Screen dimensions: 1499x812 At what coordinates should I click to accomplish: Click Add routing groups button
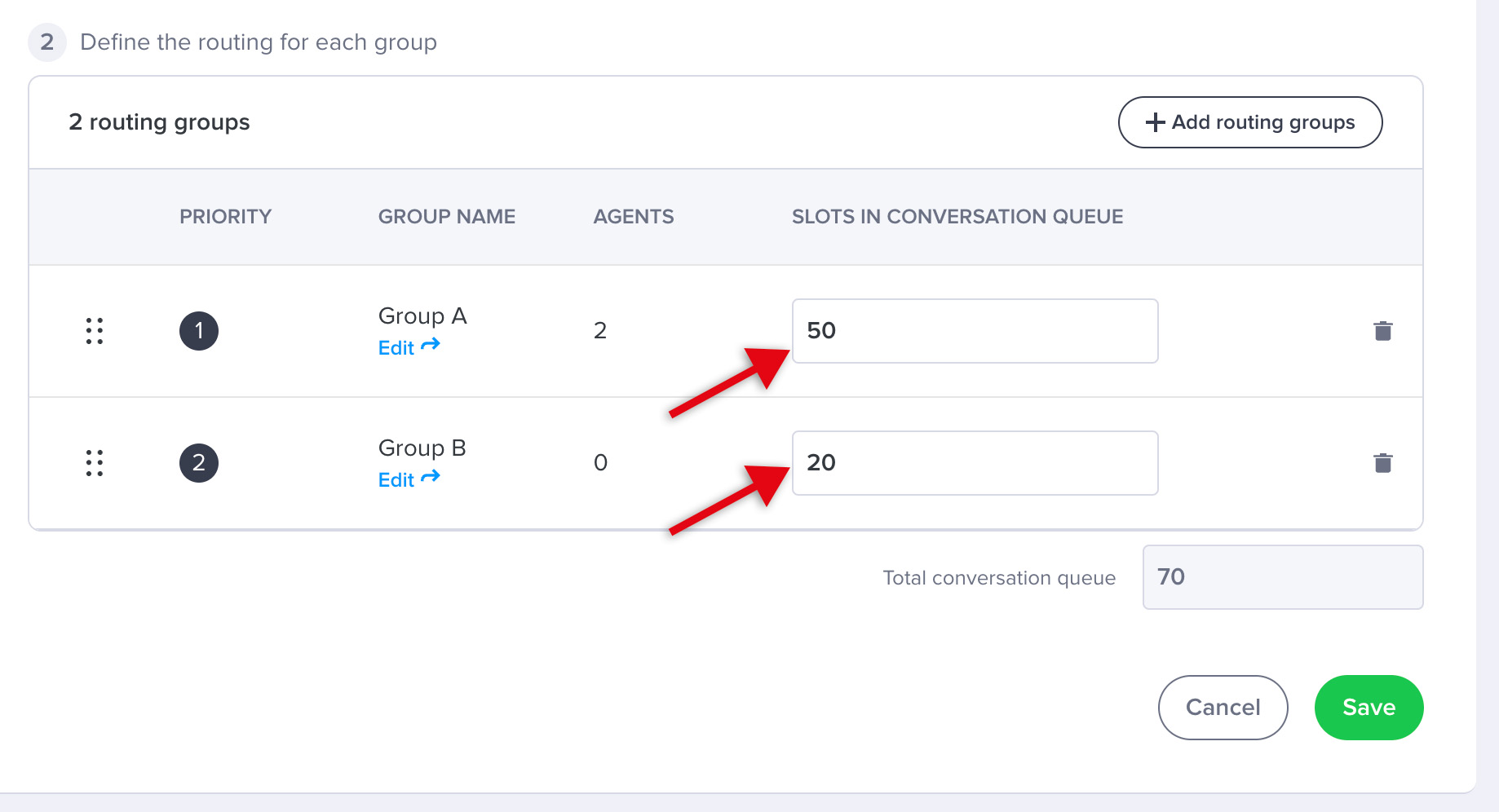click(x=1249, y=122)
